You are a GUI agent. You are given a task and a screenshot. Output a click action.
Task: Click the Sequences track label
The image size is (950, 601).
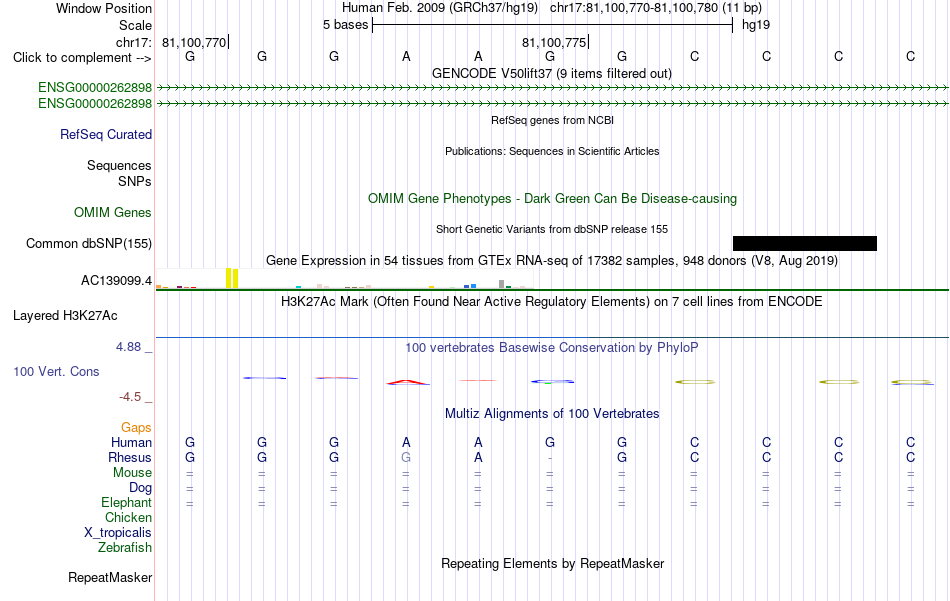pos(119,165)
